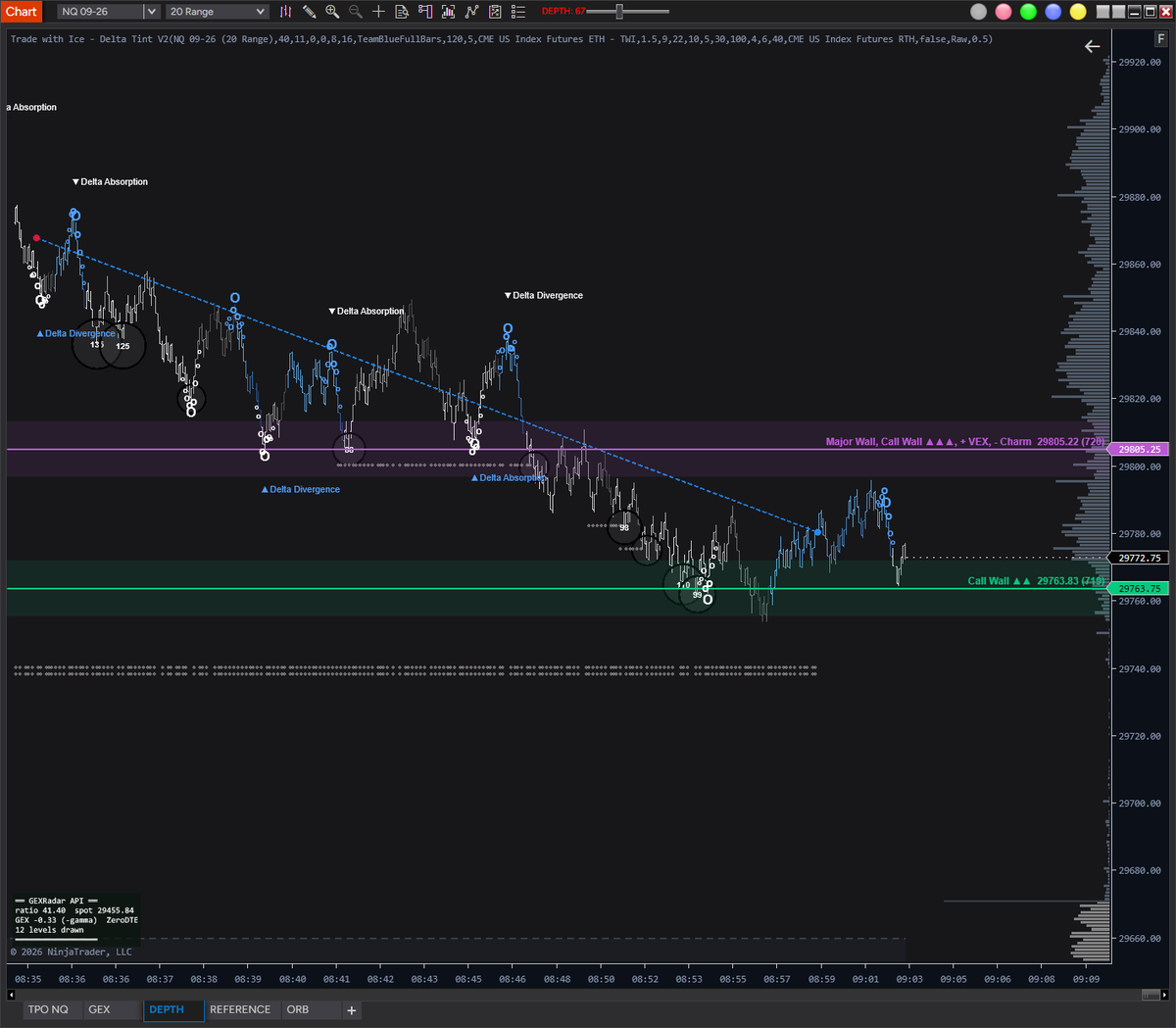Click the green link circle
The image size is (1176, 1028).
pos(1028,12)
